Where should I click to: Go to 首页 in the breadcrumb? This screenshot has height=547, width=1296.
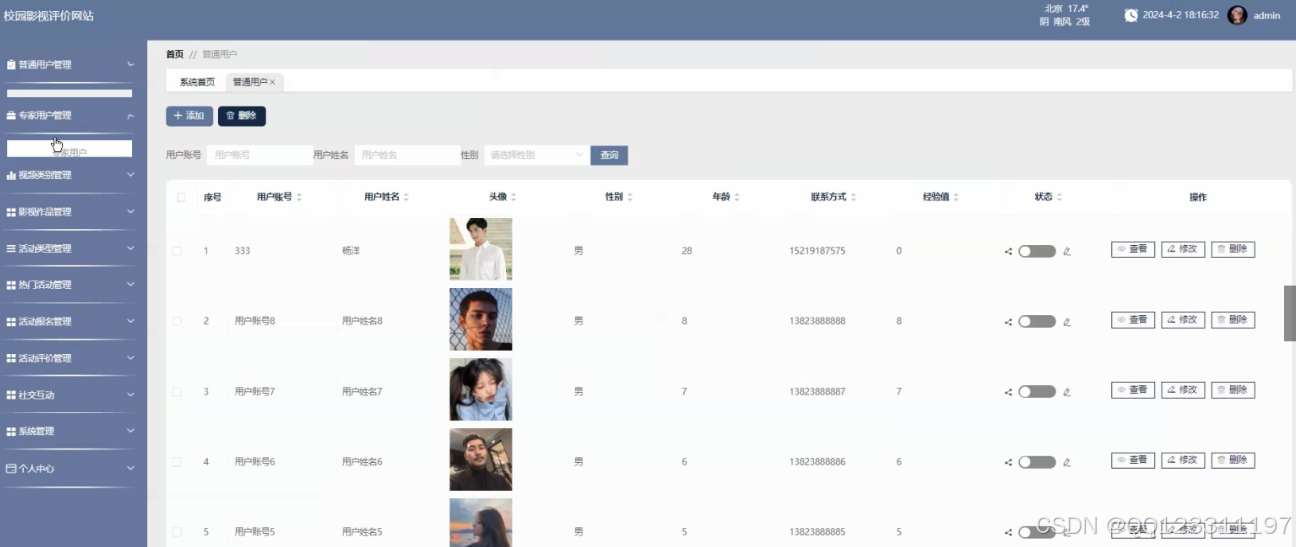(x=175, y=54)
